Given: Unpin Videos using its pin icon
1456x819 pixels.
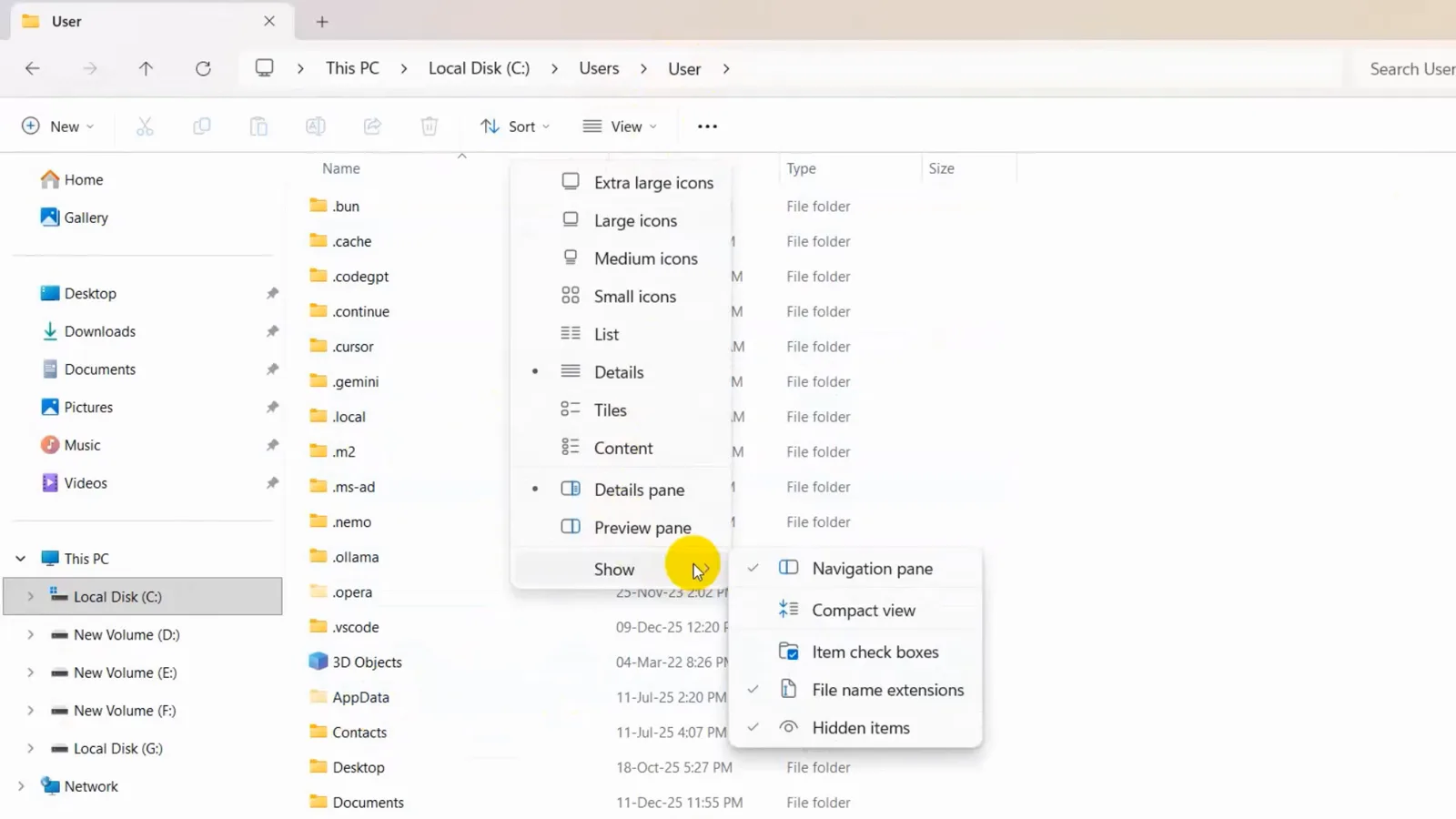Looking at the screenshot, I should 272,483.
